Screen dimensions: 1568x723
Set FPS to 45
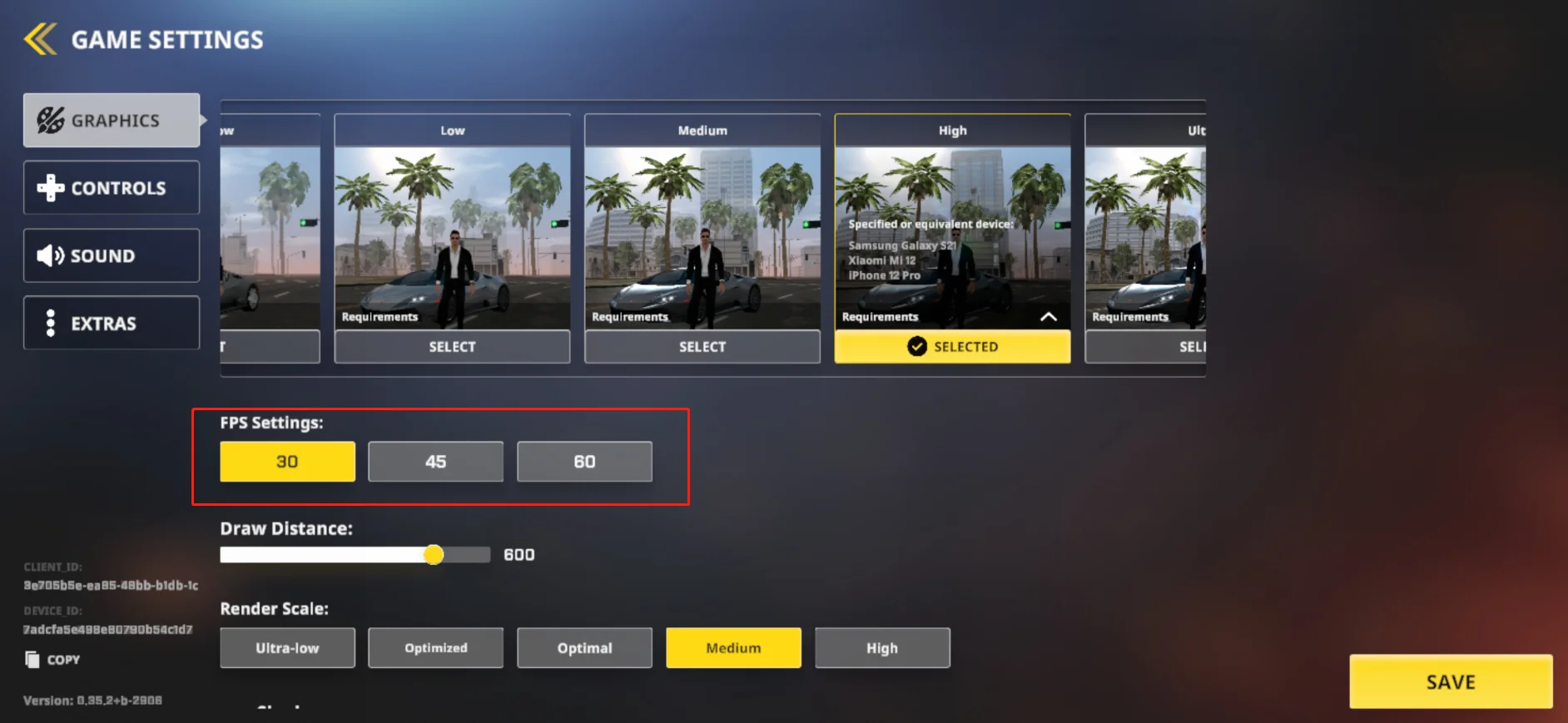coord(436,462)
